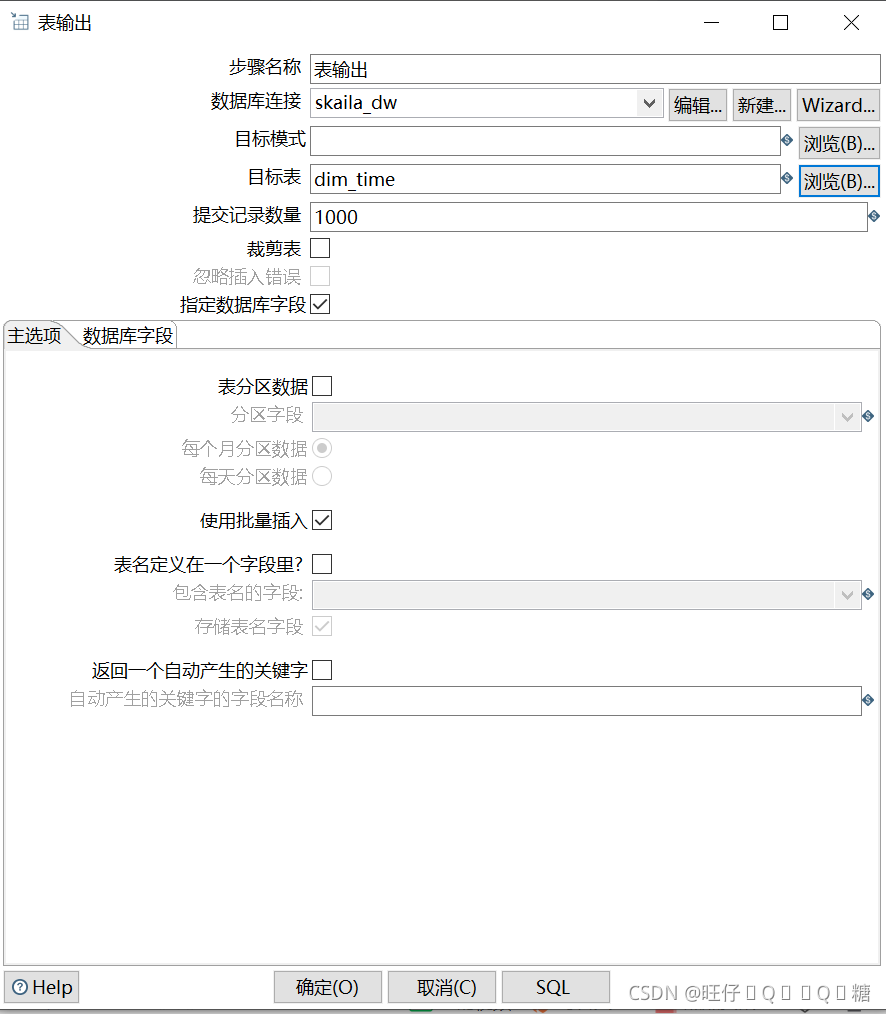This screenshot has width=886, height=1014.
Task: Uncheck the 指定数据库字段 checkbox
Action: tap(320, 304)
